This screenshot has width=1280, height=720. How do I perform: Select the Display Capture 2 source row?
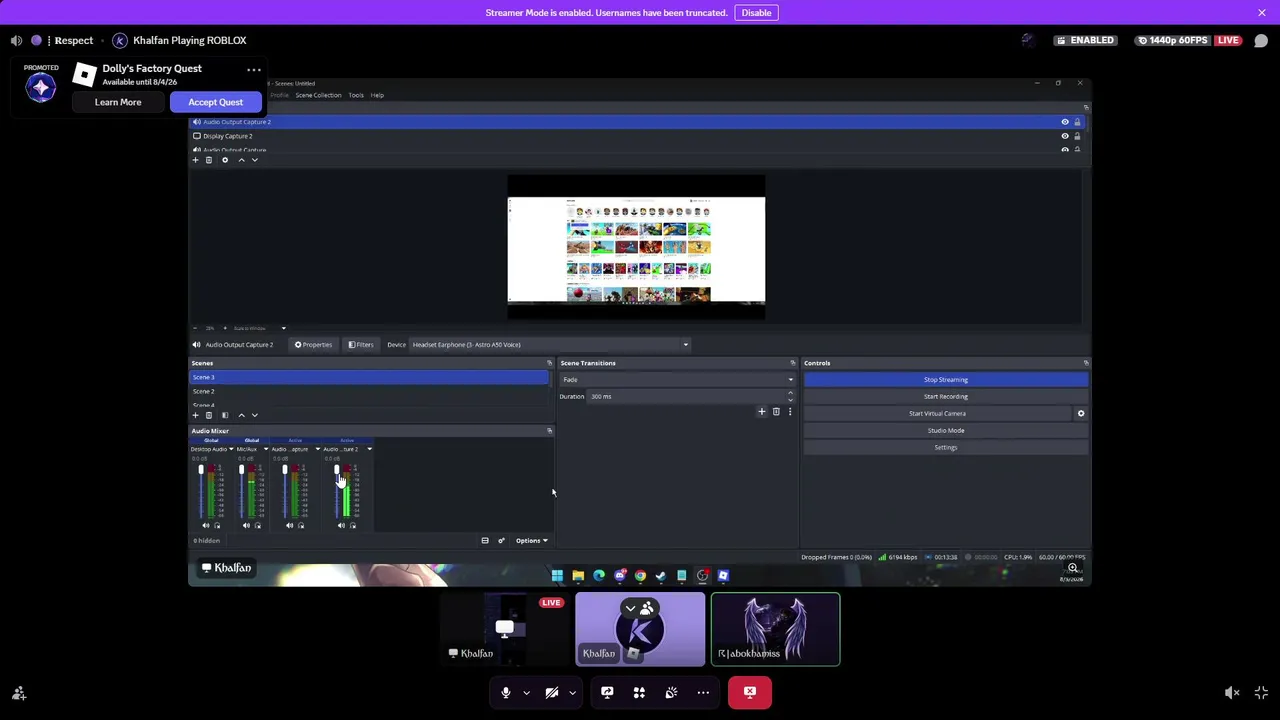(x=637, y=136)
